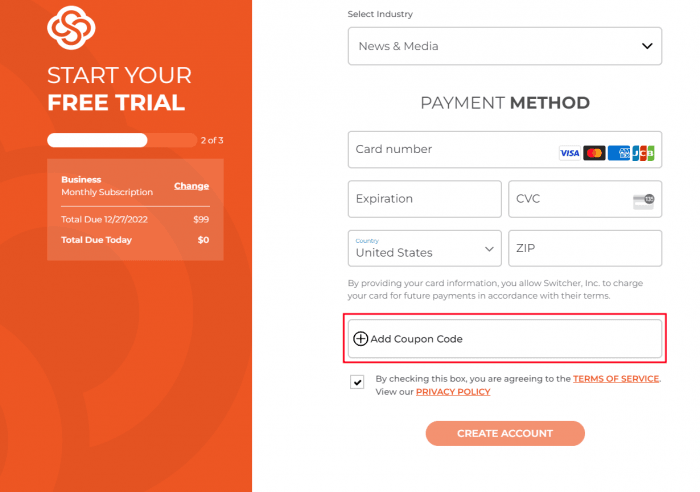The height and width of the screenshot is (492, 700).
Task: Click the CVC card hint icon
Action: (644, 201)
